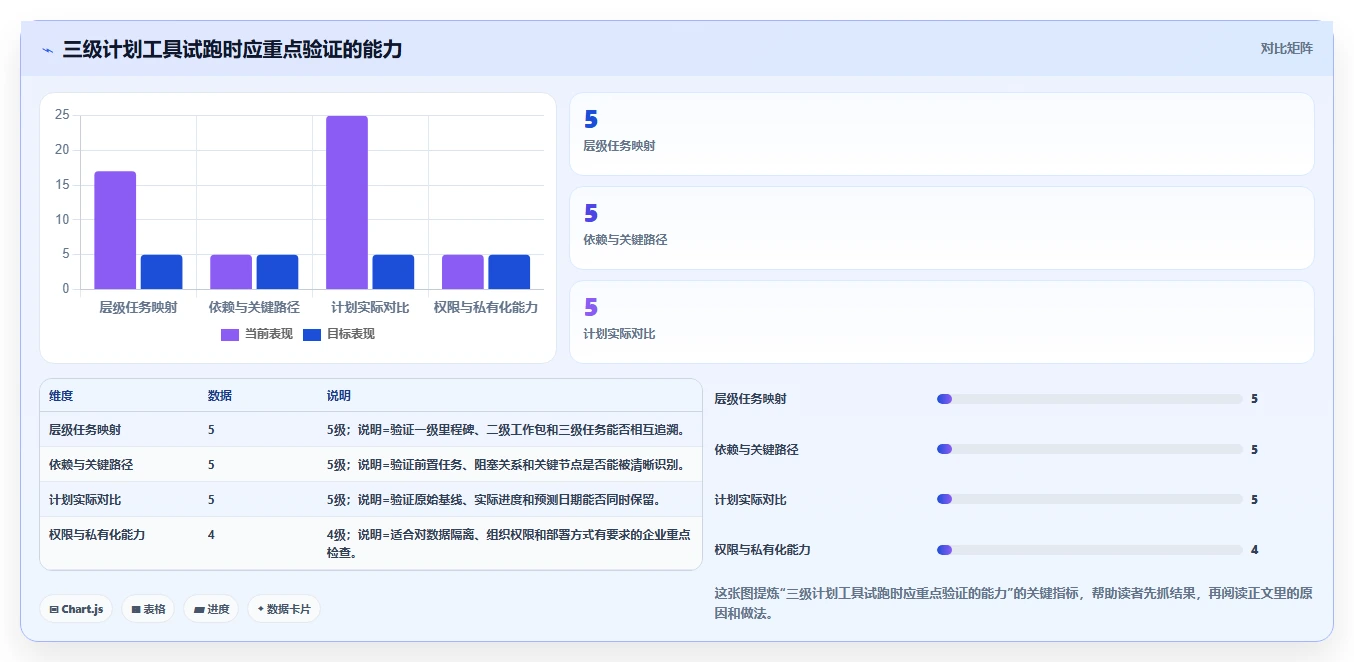The width and height of the screenshot is (1354, 662).
Task: Click description about 前置任务 and 阻塞关系
Action: [x=506, y=465]
